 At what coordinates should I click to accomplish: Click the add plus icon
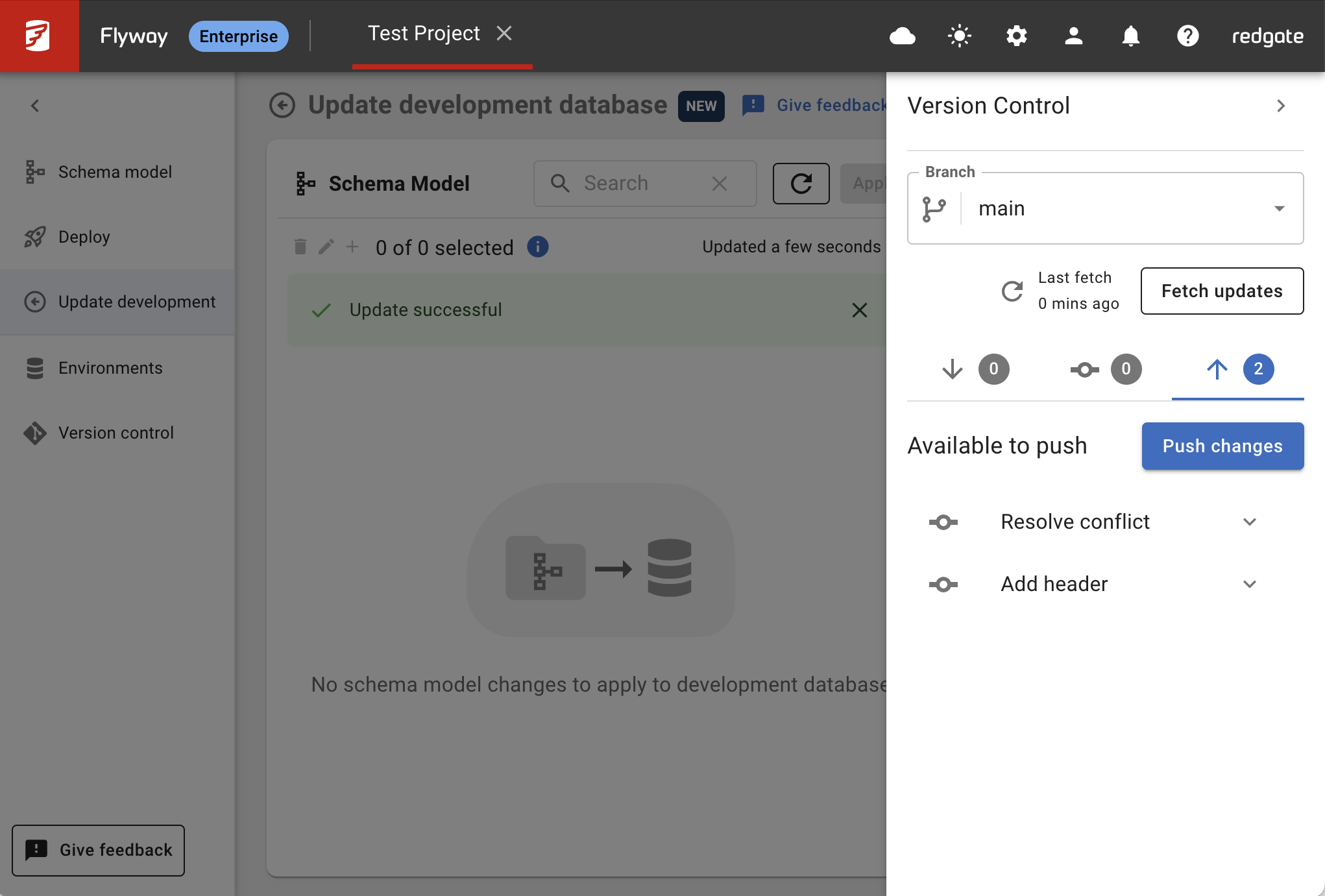pyautogui.click(x=352, y=247)
